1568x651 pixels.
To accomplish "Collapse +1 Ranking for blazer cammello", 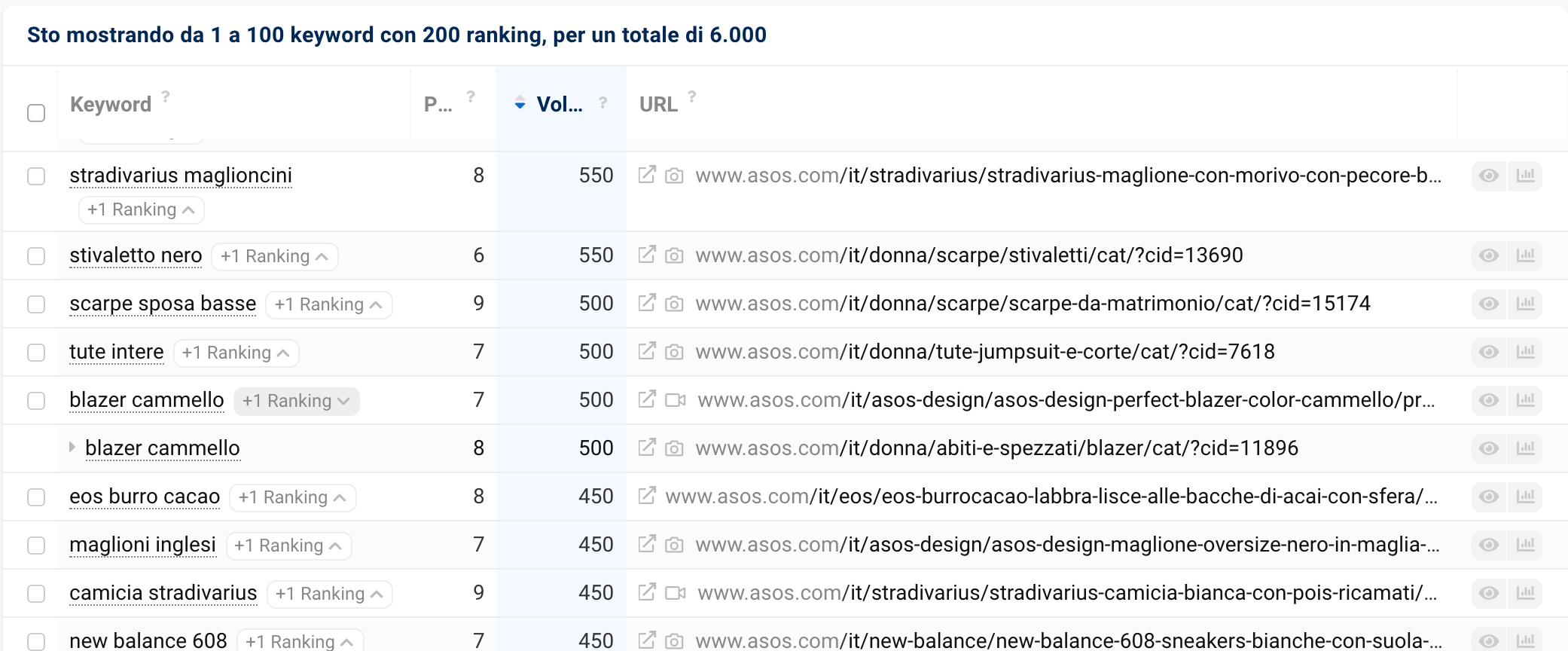I will [x=297, y=401].
